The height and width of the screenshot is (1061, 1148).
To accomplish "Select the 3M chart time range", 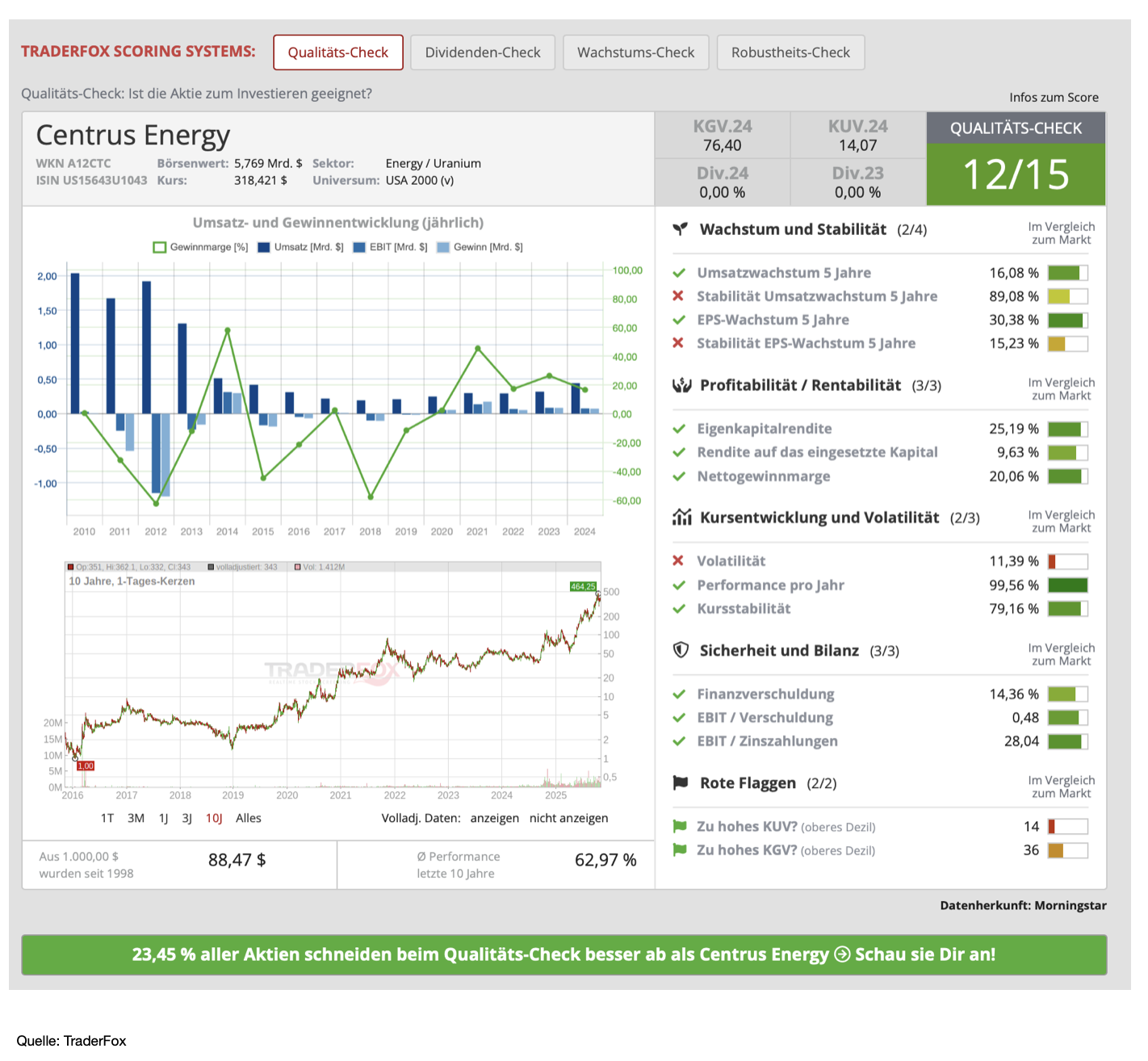I will click(x=136, y=818).
